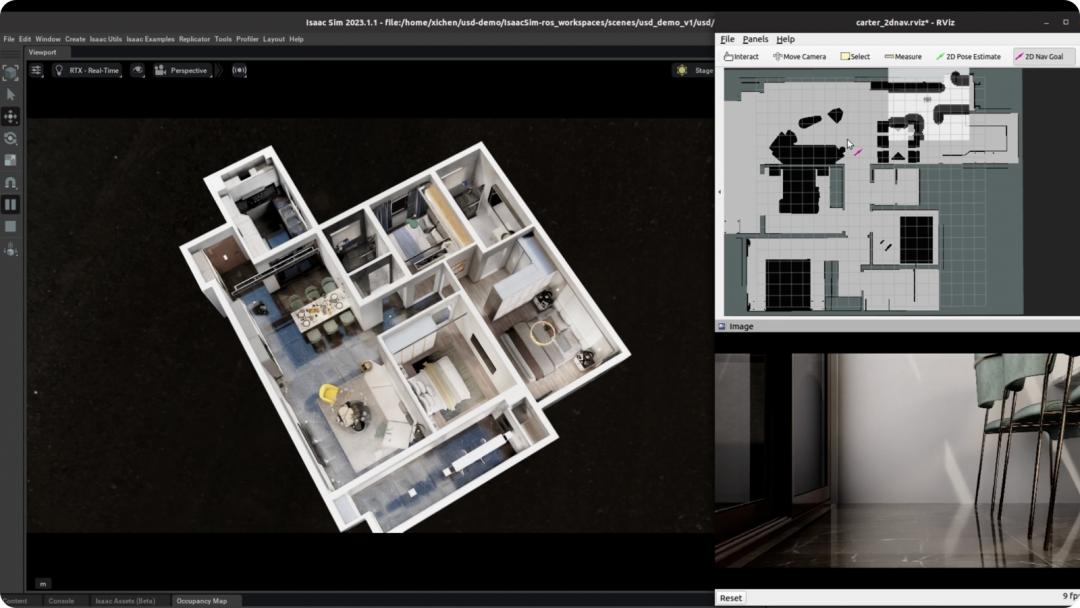Switch to the Isaac Assets (Beta) tab
Image resolution: width=1080 pixels, height=608 pixels.
click(x=125, y=601)
